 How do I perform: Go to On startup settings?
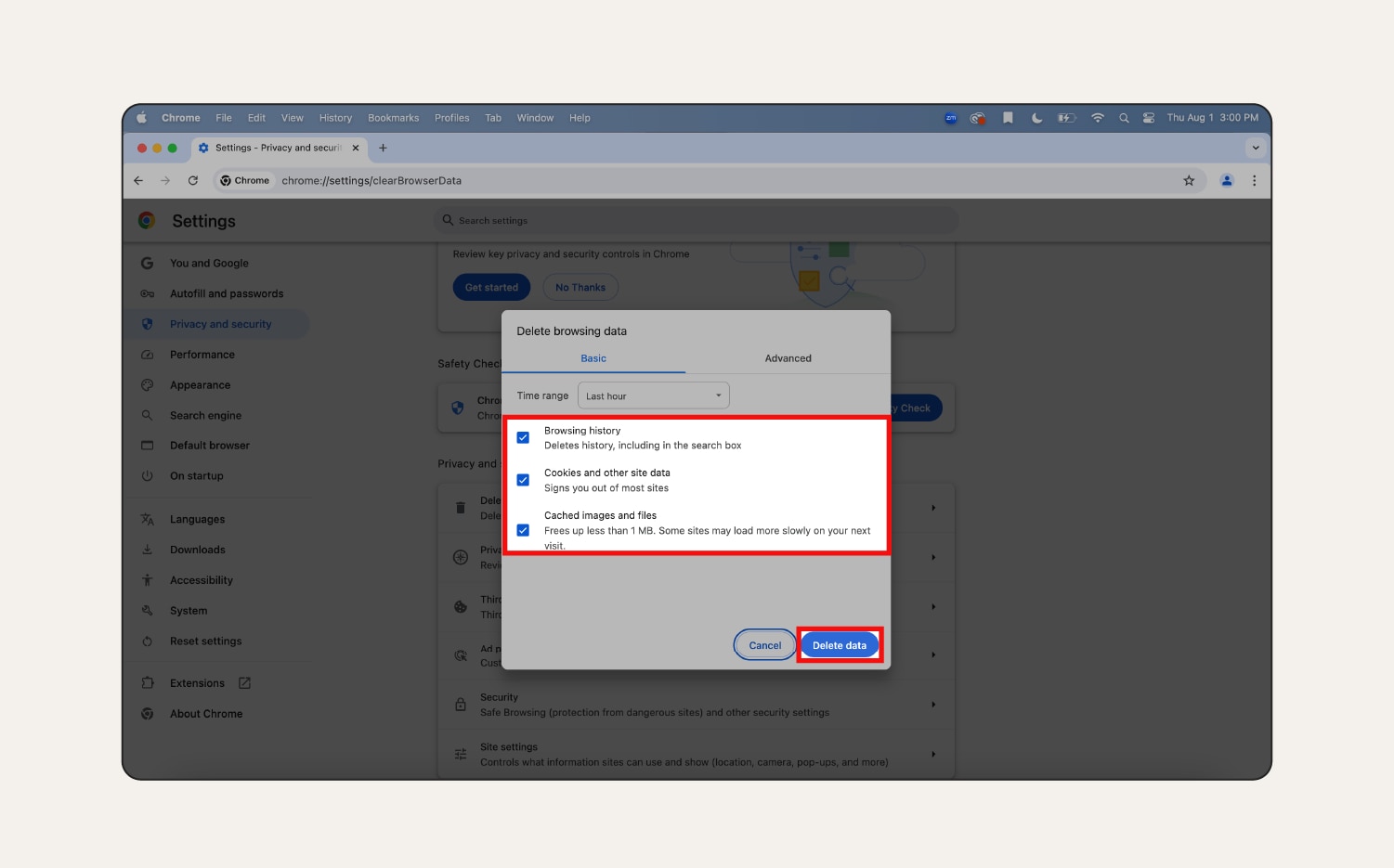(x=197, y=476)
